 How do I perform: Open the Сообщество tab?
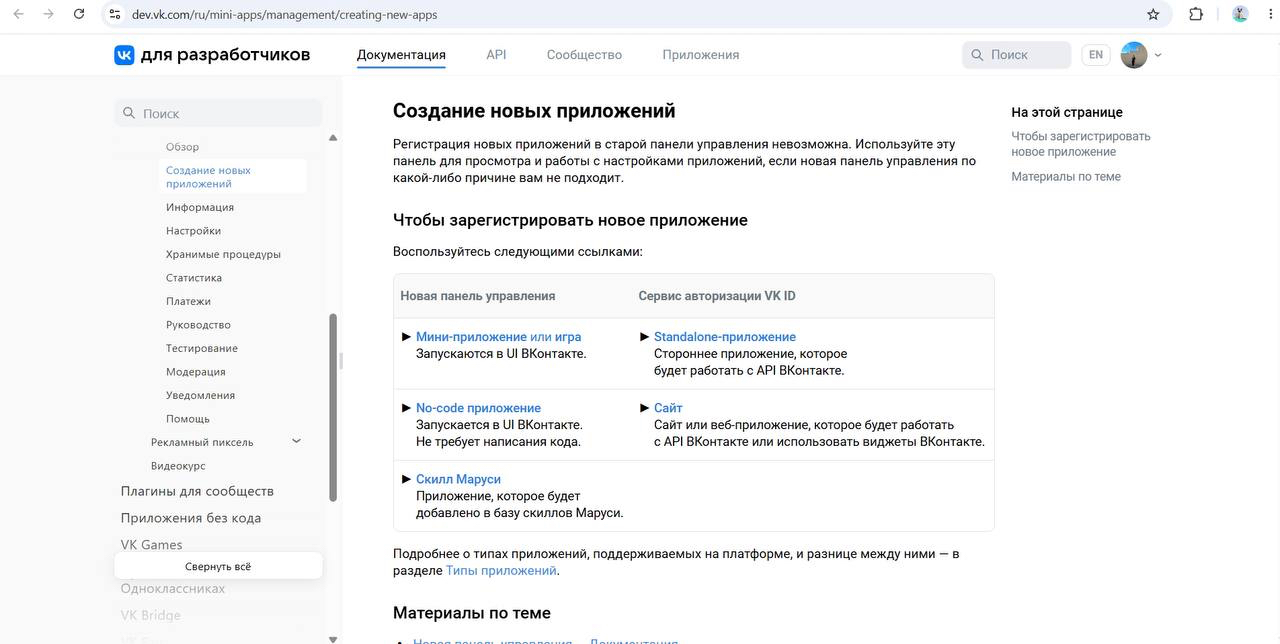click(584, 55)
